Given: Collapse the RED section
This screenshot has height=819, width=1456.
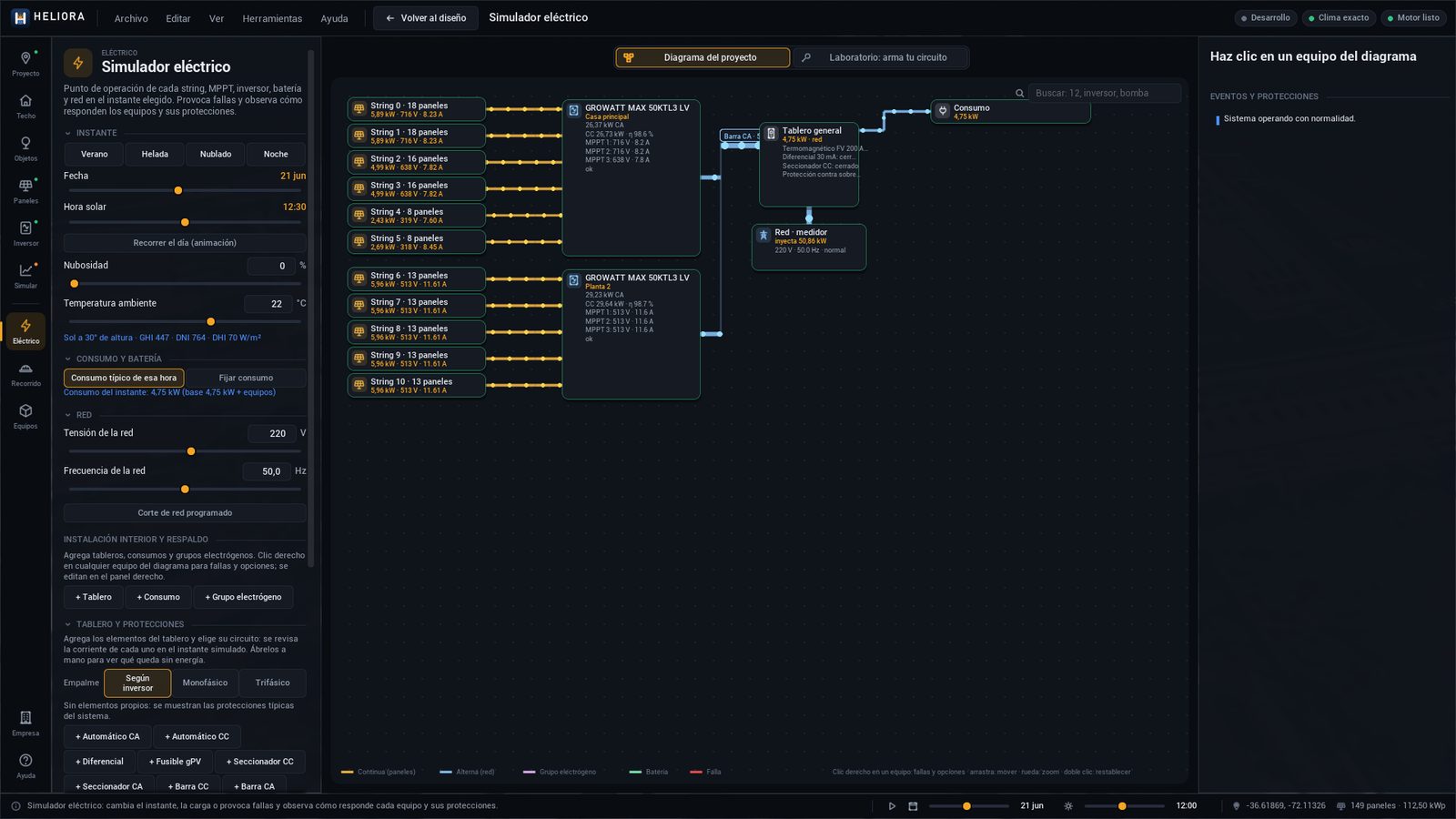Looking at the screenshot, I should (68, 415).
